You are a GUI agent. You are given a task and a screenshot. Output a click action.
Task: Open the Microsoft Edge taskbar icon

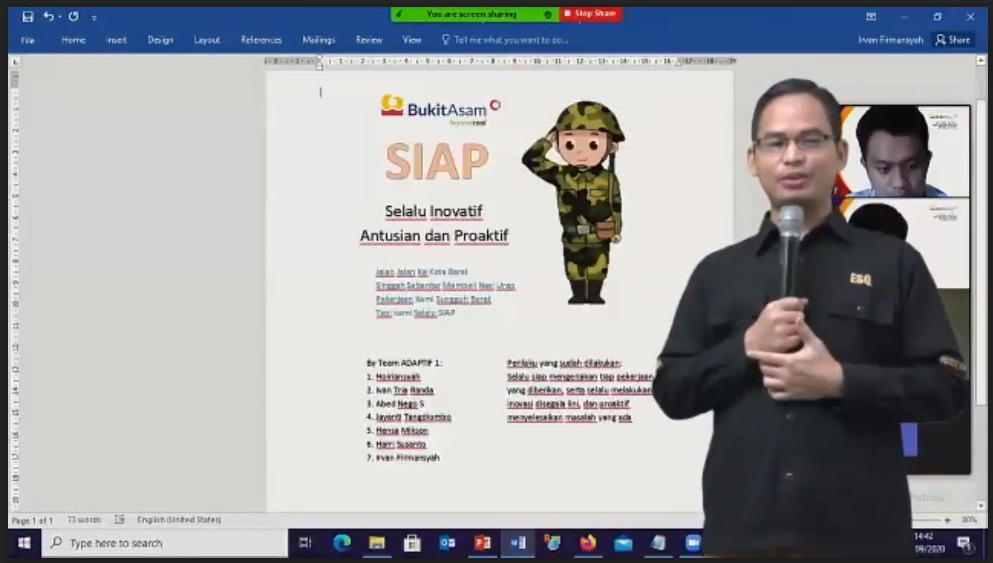[x=342, y=543]
